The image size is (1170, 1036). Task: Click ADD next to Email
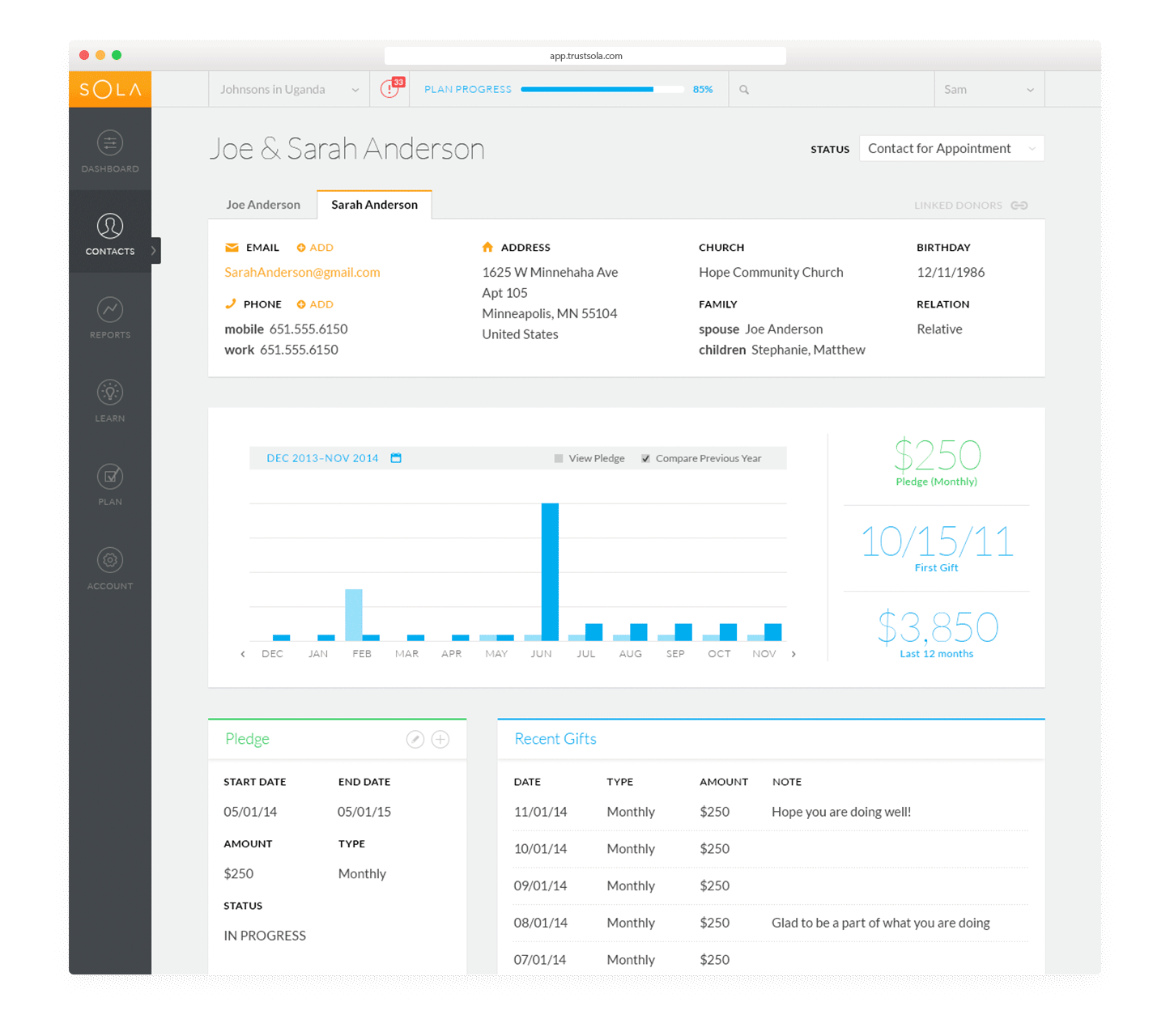[x=315, y=248]
